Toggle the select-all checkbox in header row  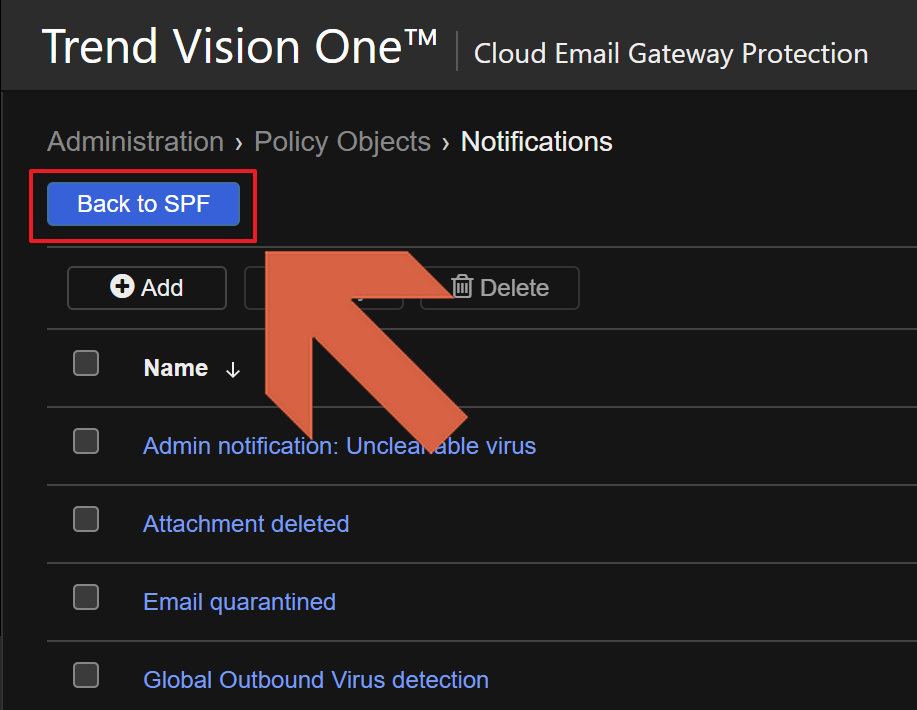[86, 363]
